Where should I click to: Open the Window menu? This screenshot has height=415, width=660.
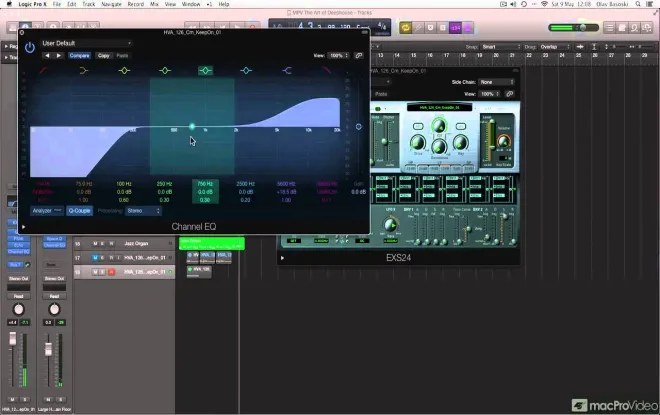[x=191, y=4]
